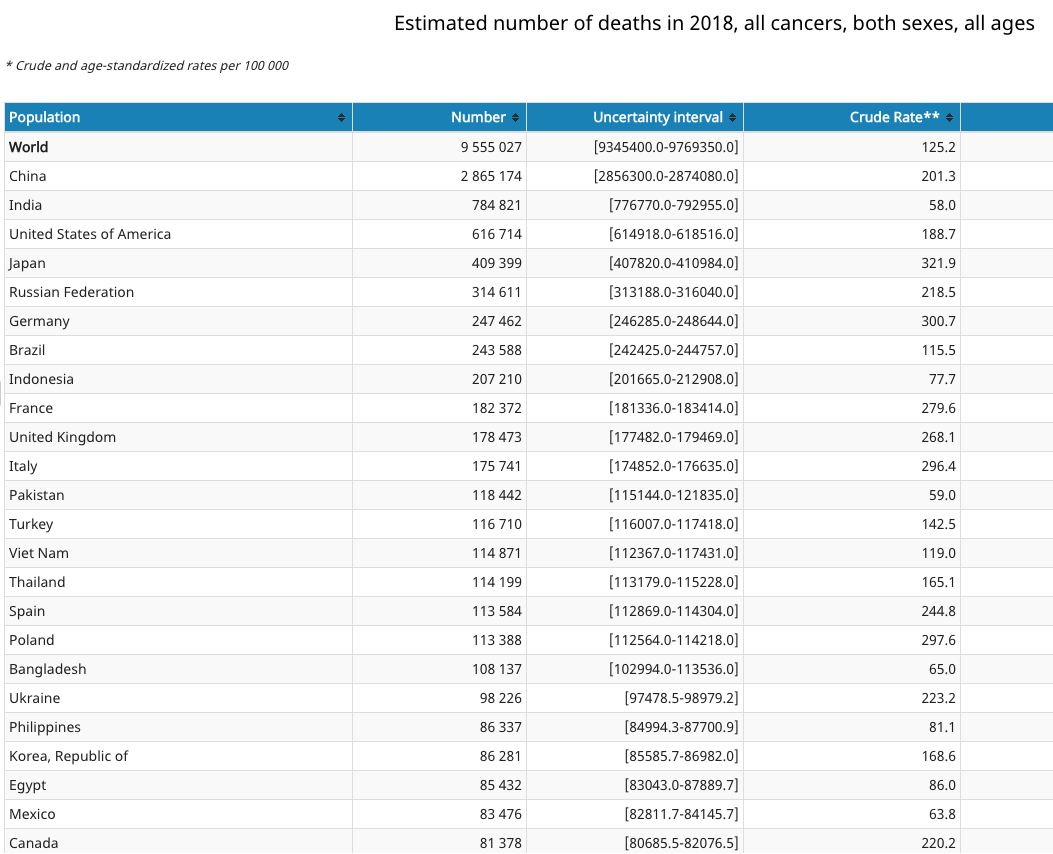Click the Population column header label

[x=45, y=117]
